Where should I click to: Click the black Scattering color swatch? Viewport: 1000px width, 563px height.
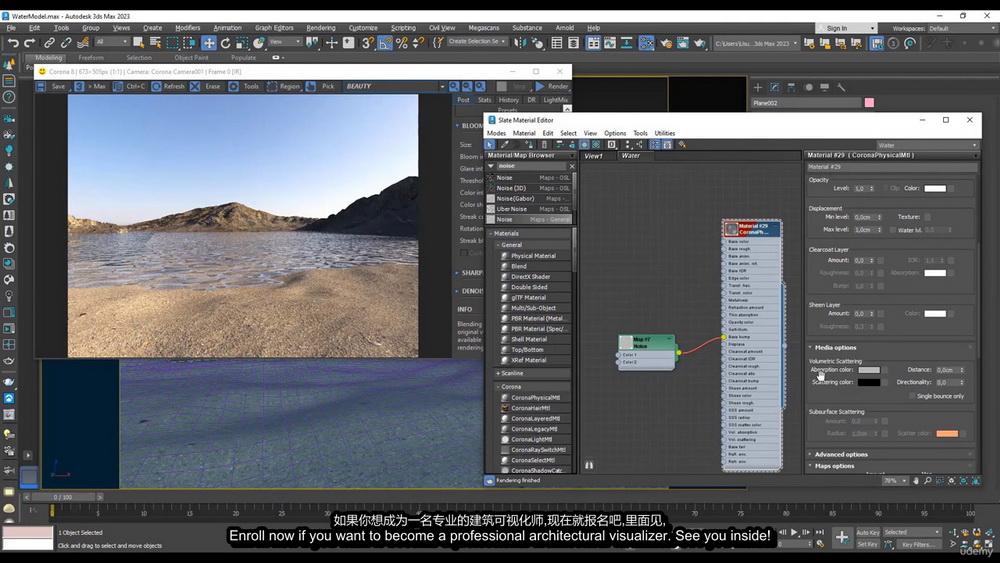pos(869,383)
